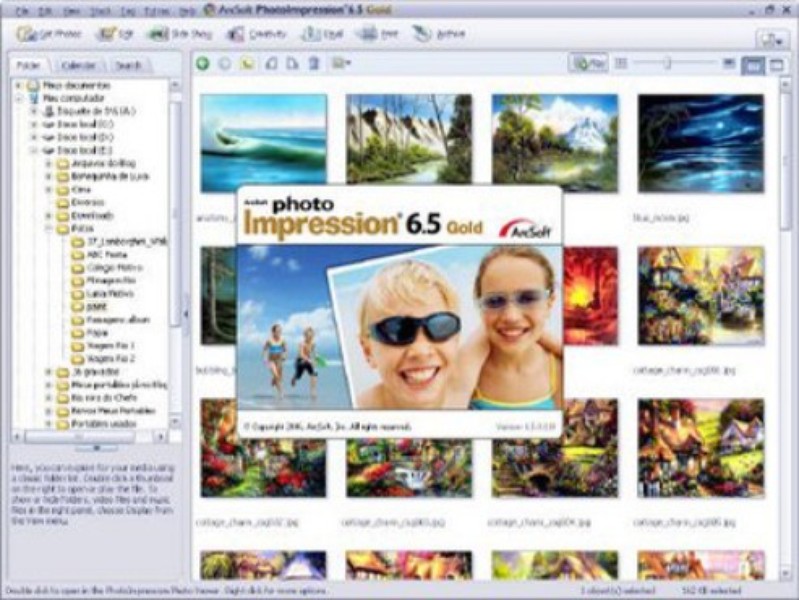Expand the Disco local (D:) node
This screenshot has height=600, width=799.
pyautogui.click(x=34, y=138)
